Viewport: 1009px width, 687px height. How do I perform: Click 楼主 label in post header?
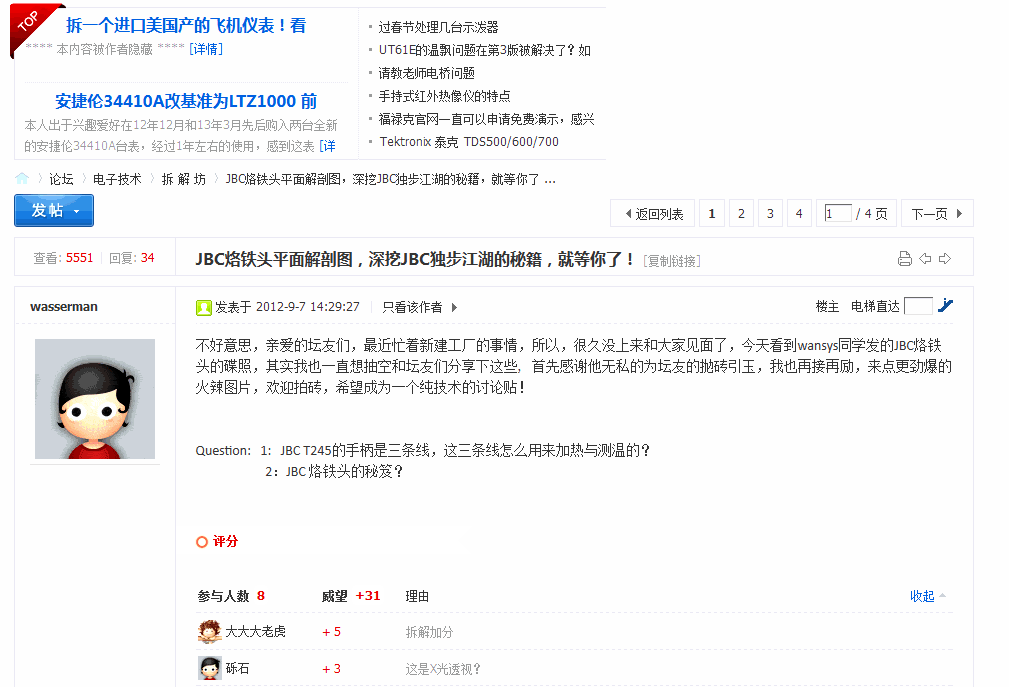point(827,306)
